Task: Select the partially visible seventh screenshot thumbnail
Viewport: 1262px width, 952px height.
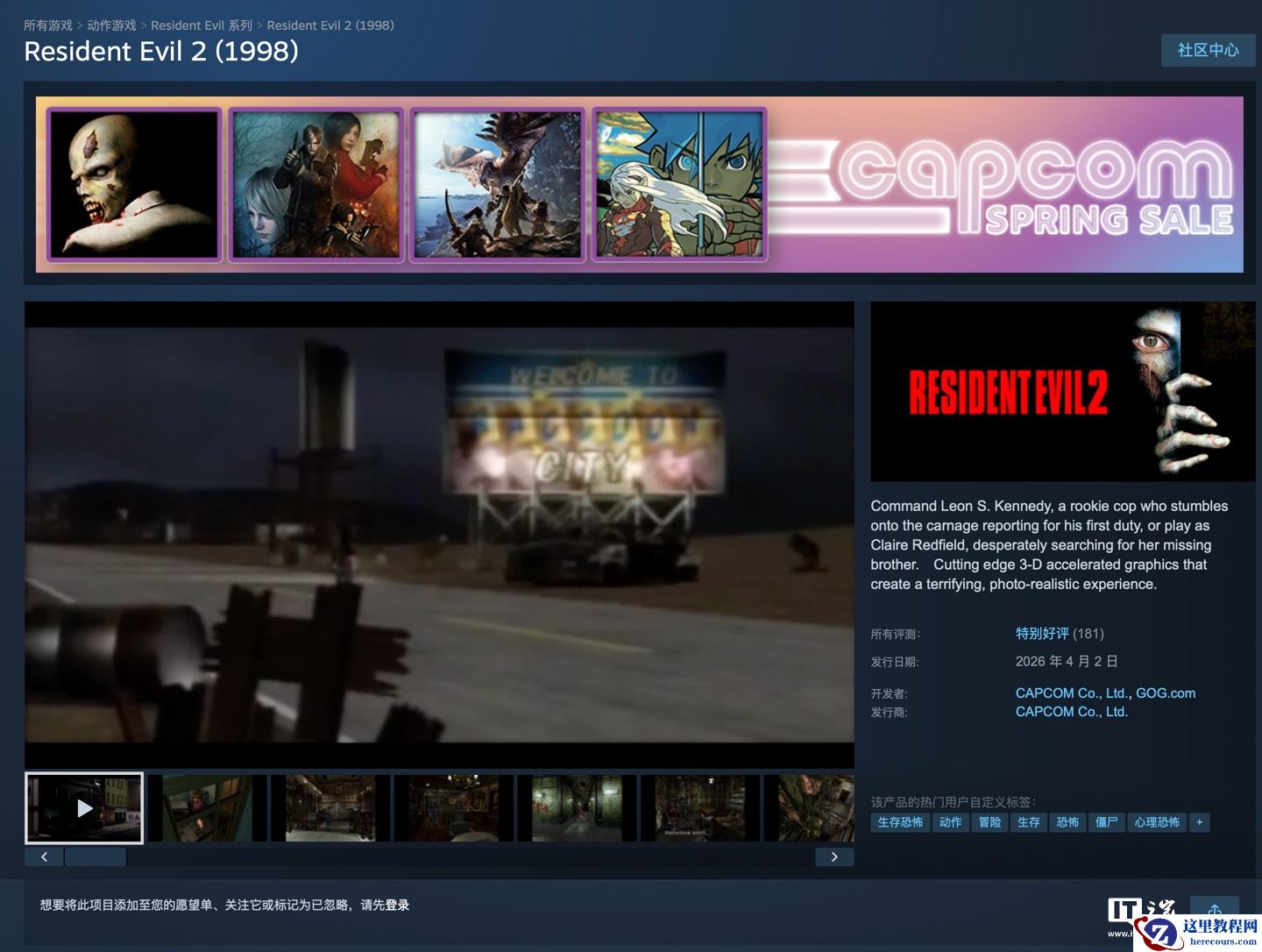Action: pos(809,807)
